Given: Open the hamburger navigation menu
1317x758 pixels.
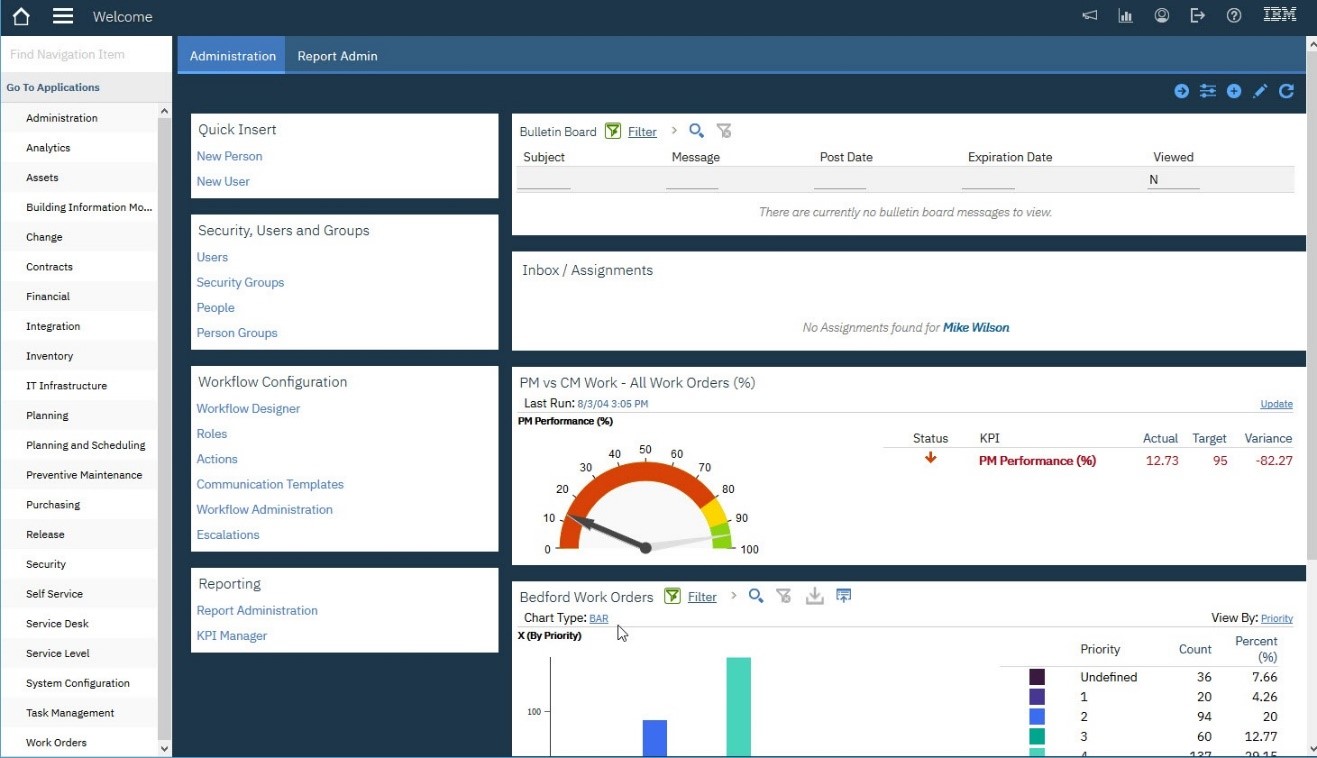Looking at the screenshot, I should (x=63, y=16).
